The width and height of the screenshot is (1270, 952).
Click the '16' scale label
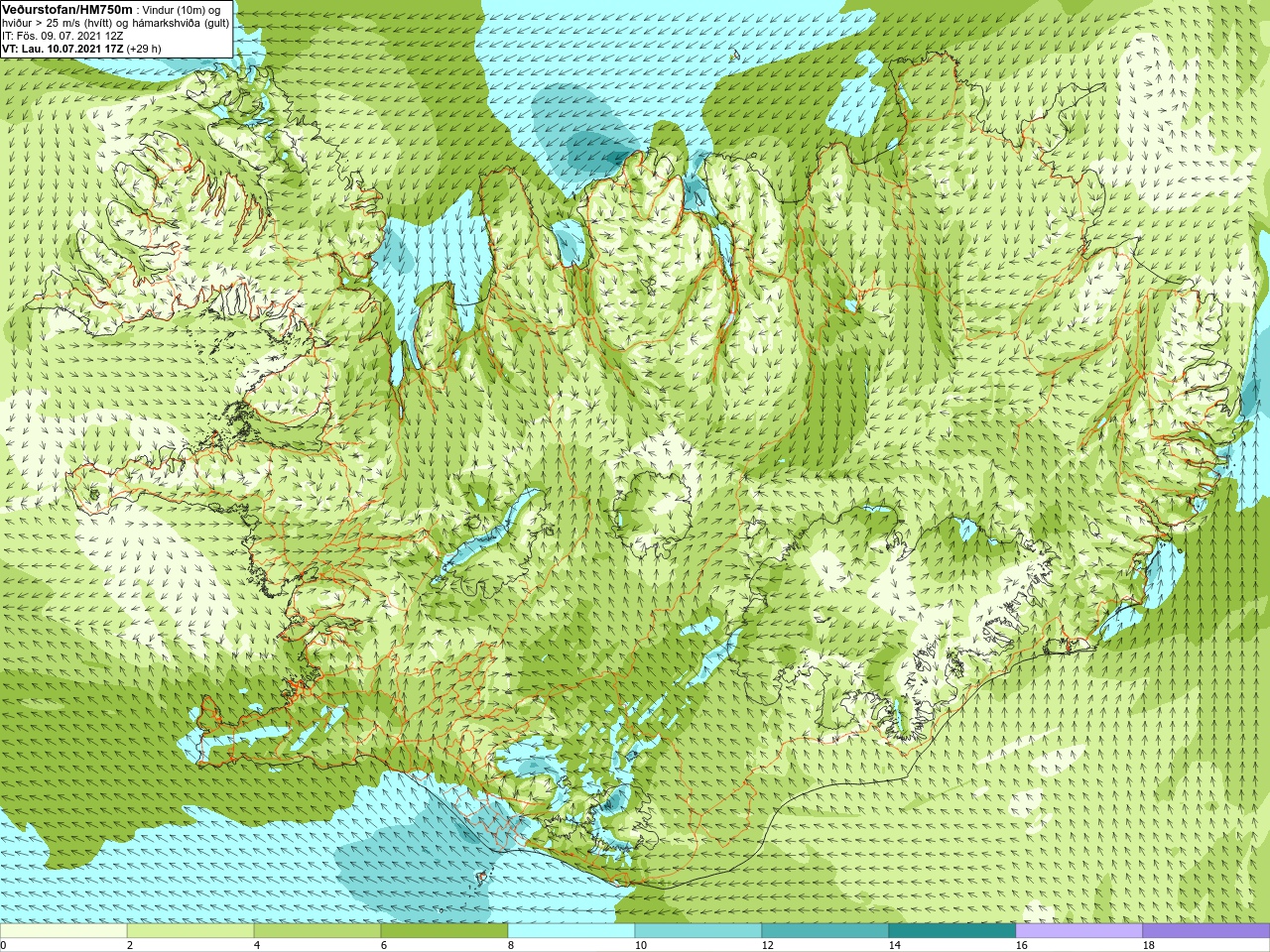click(1022, 945)
